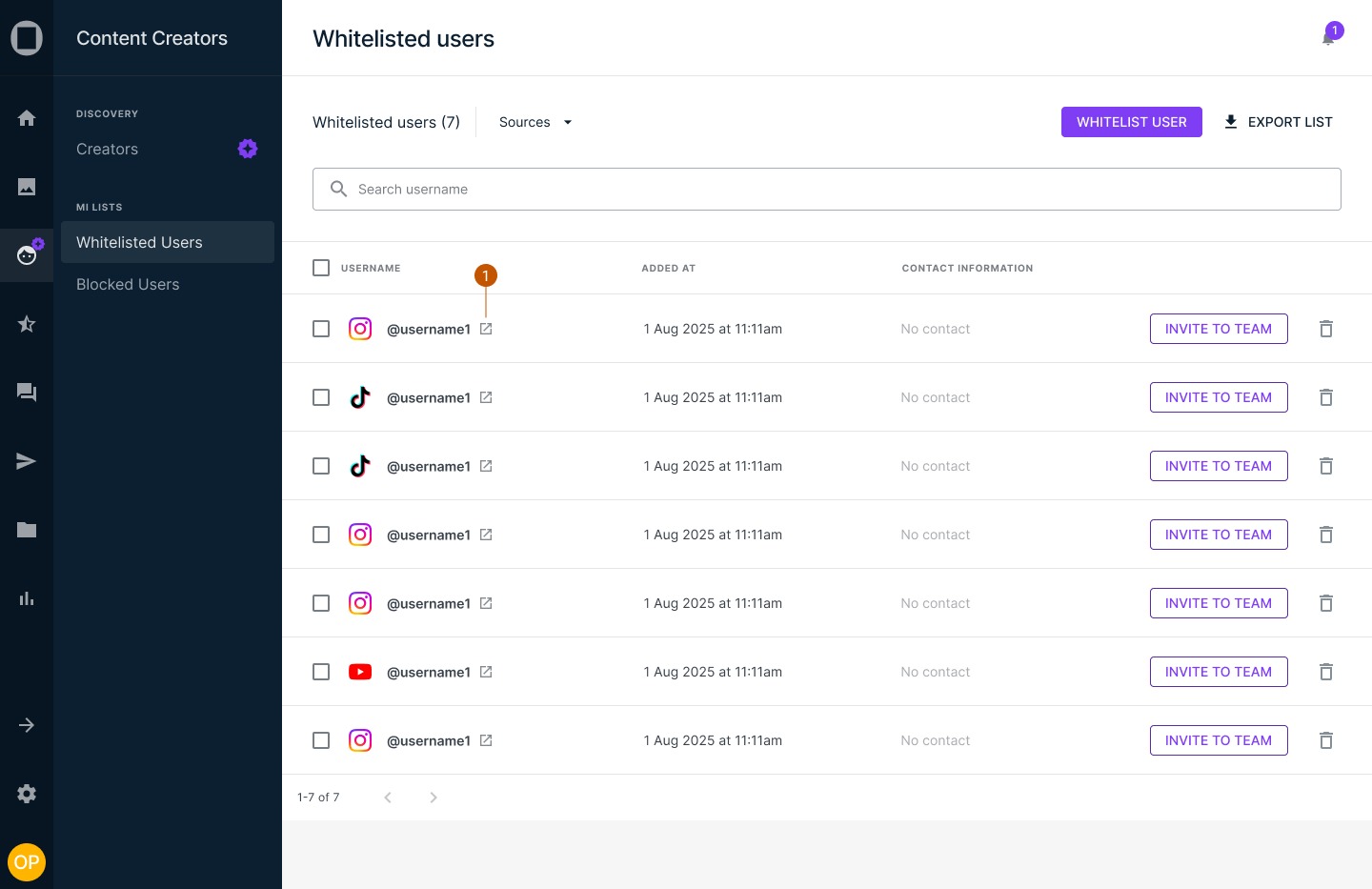Open the Blocked Users list
The image size is (1372, 889).
click(128, 284)
